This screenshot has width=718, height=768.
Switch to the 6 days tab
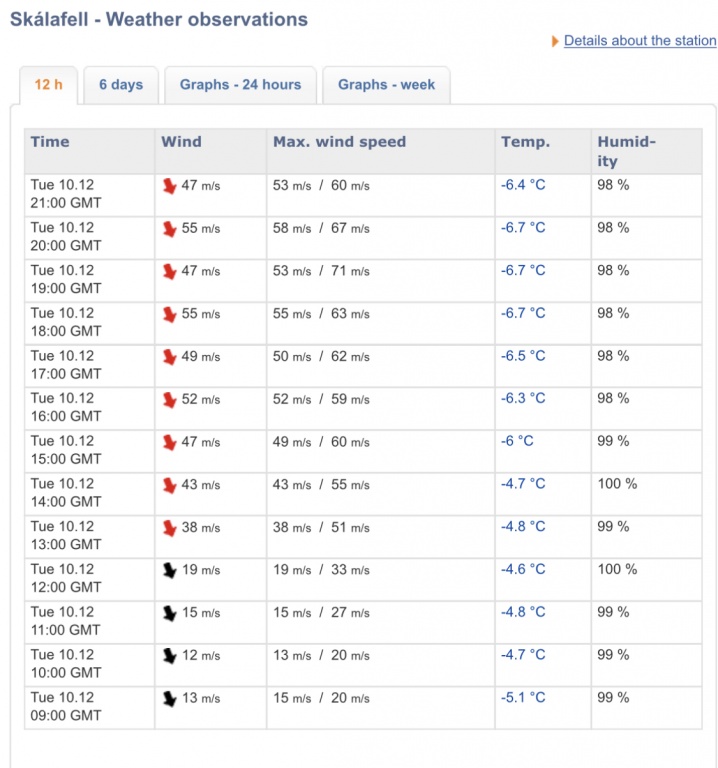121,85
